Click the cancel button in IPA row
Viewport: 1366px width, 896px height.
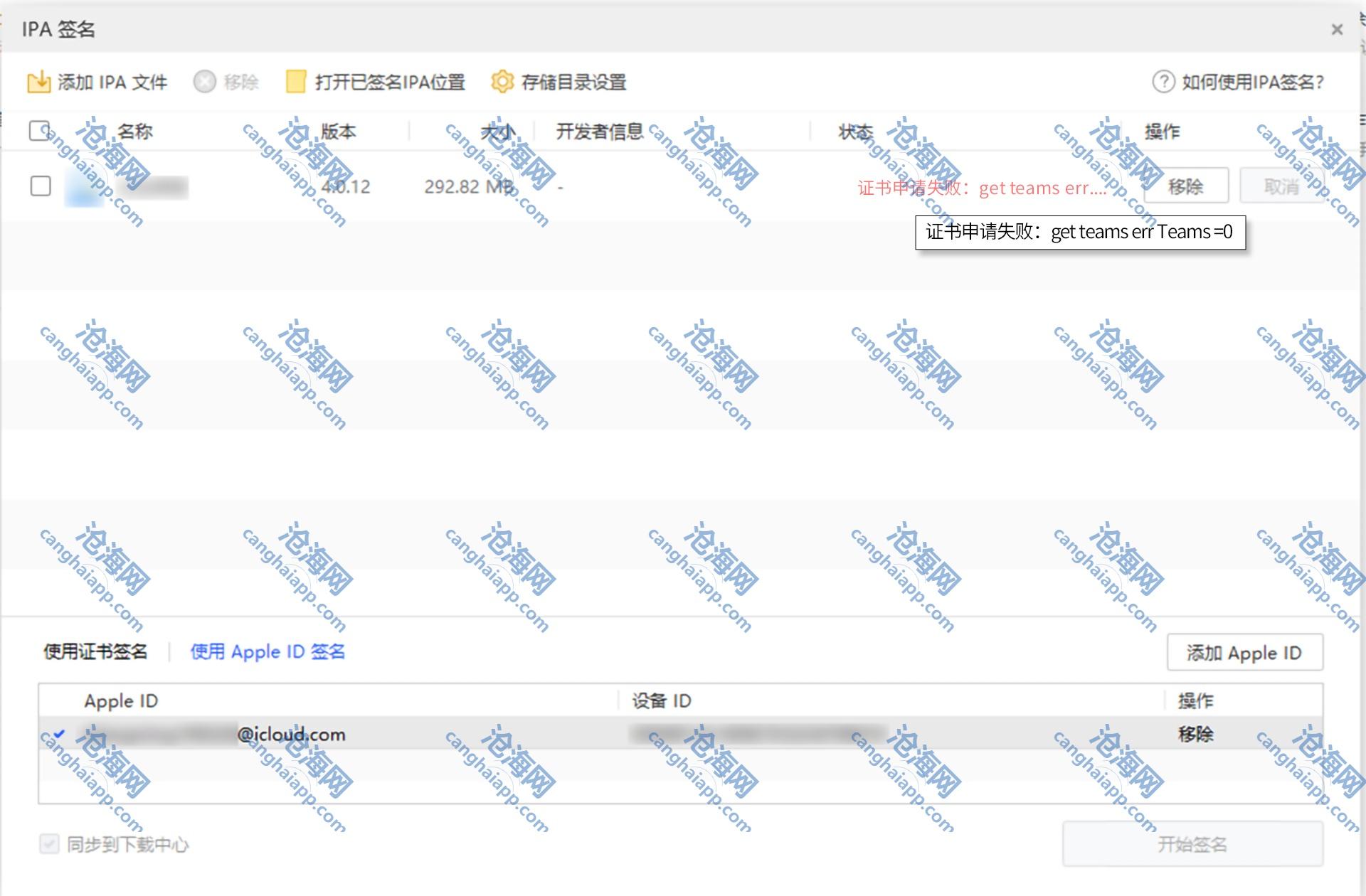1281,186
